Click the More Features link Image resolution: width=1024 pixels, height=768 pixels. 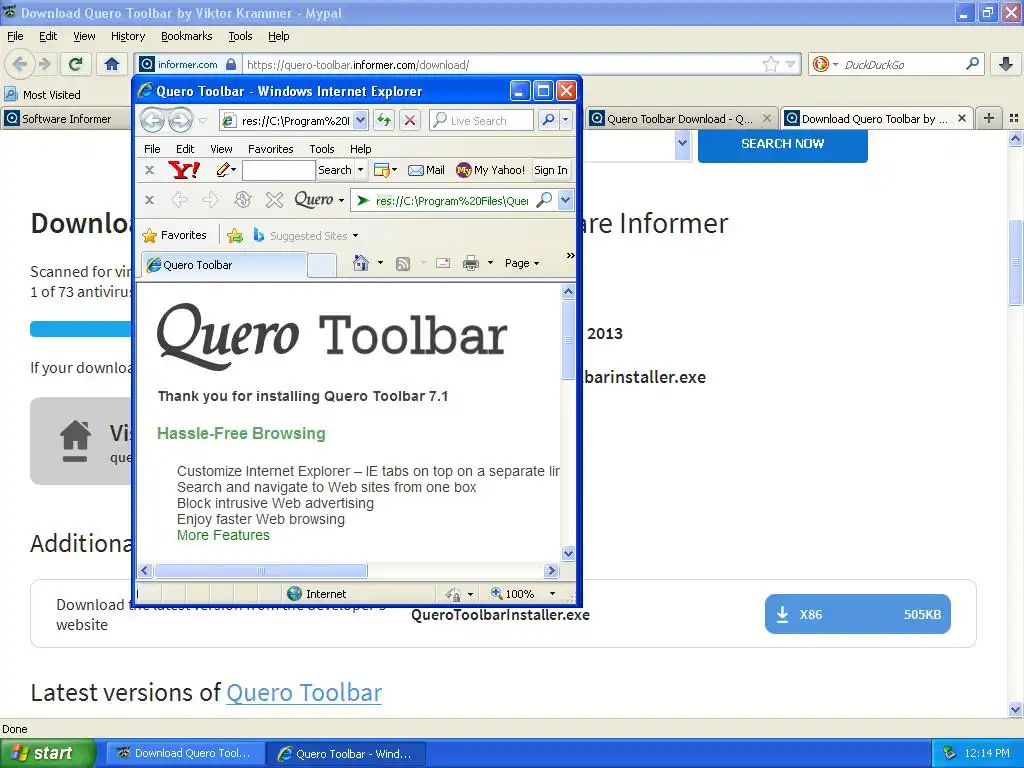pyautogui.click(x=223, y=535)
